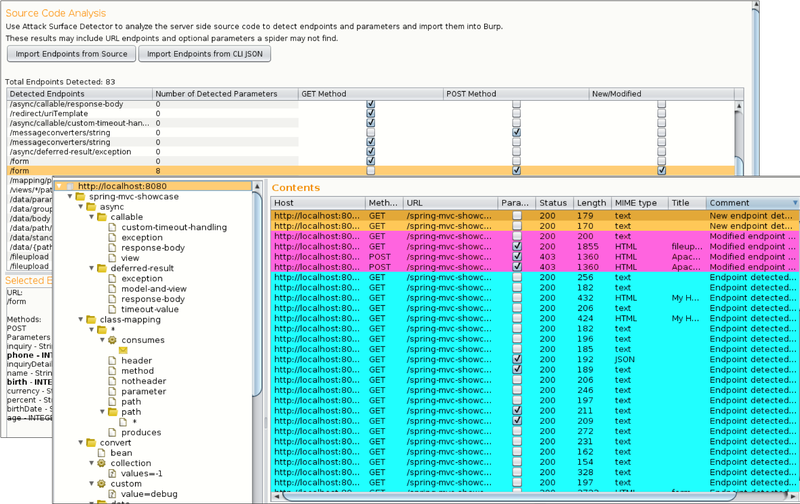
Task: Click Import Endpoints from CLI JSON button
Action: coord(204,54)
